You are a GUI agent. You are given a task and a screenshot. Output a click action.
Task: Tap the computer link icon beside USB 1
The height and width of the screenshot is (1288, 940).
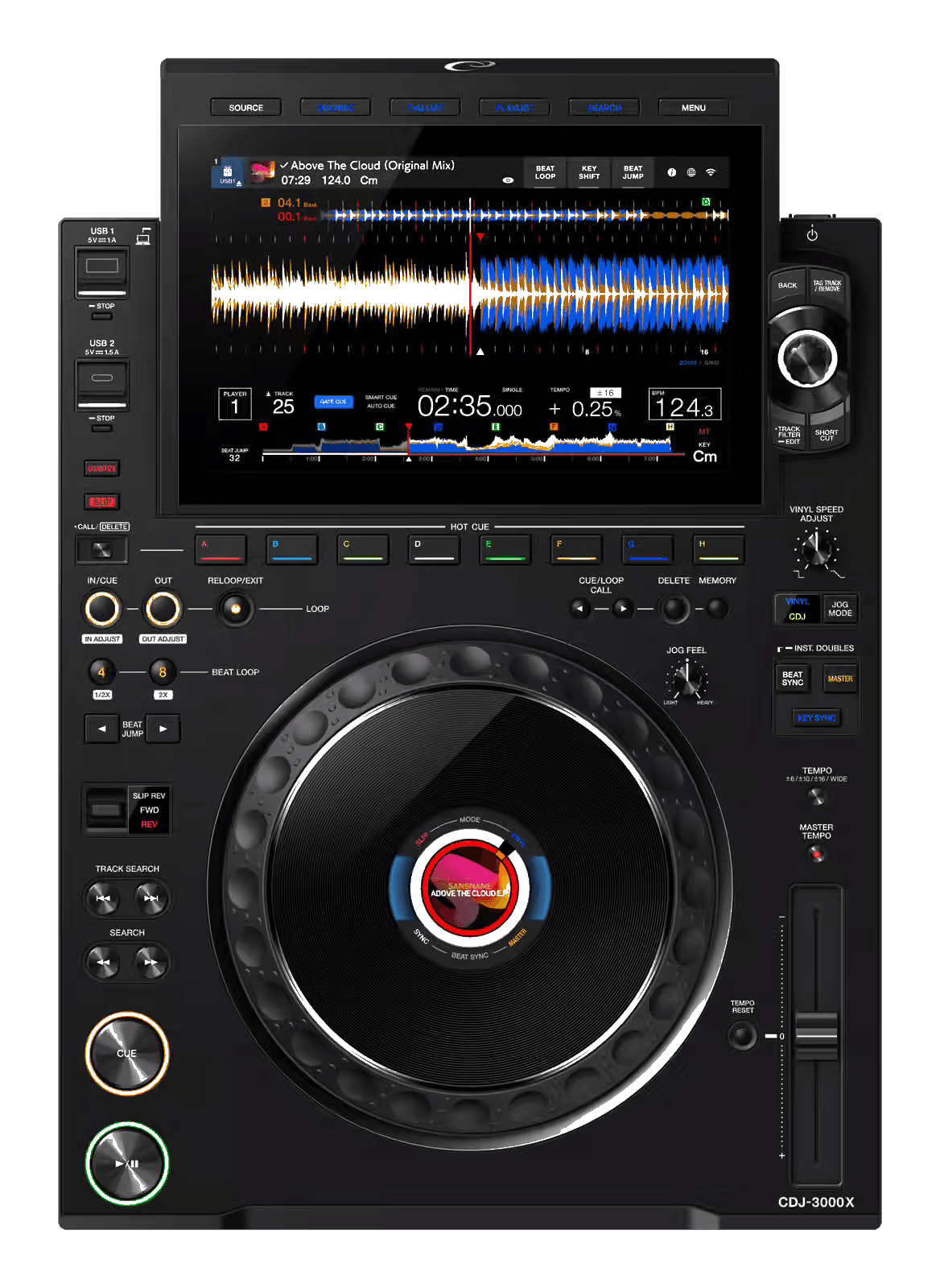(x=143, y=237)
